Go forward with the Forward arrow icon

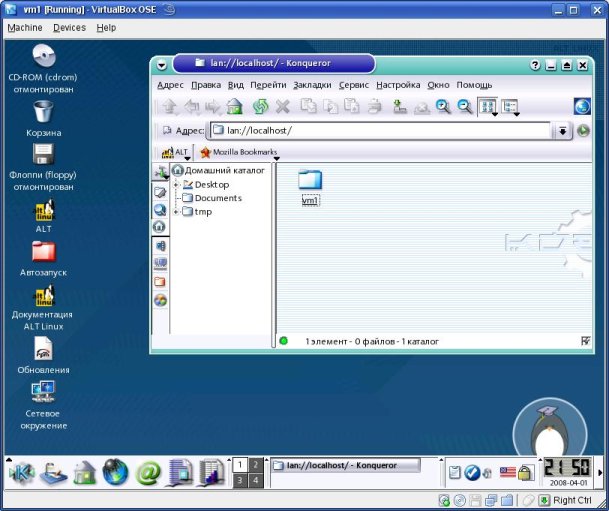click(213, 106)
